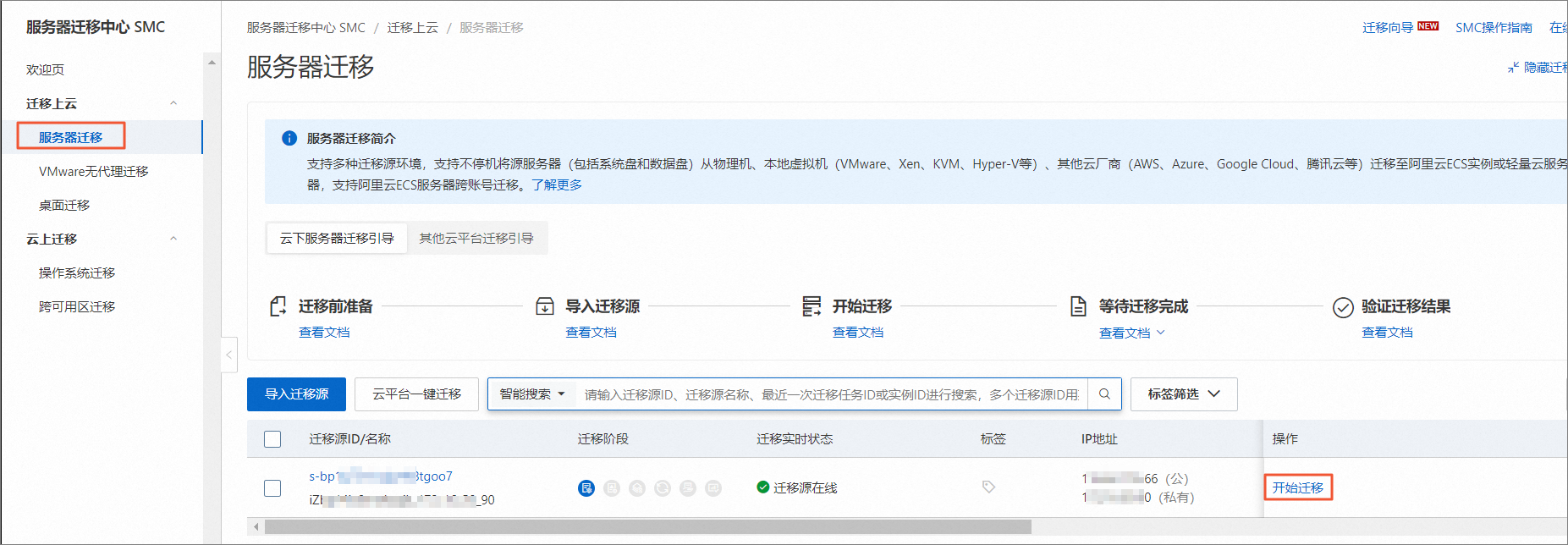Click the 导入迁移源 blue button

(x=296, y=394)
